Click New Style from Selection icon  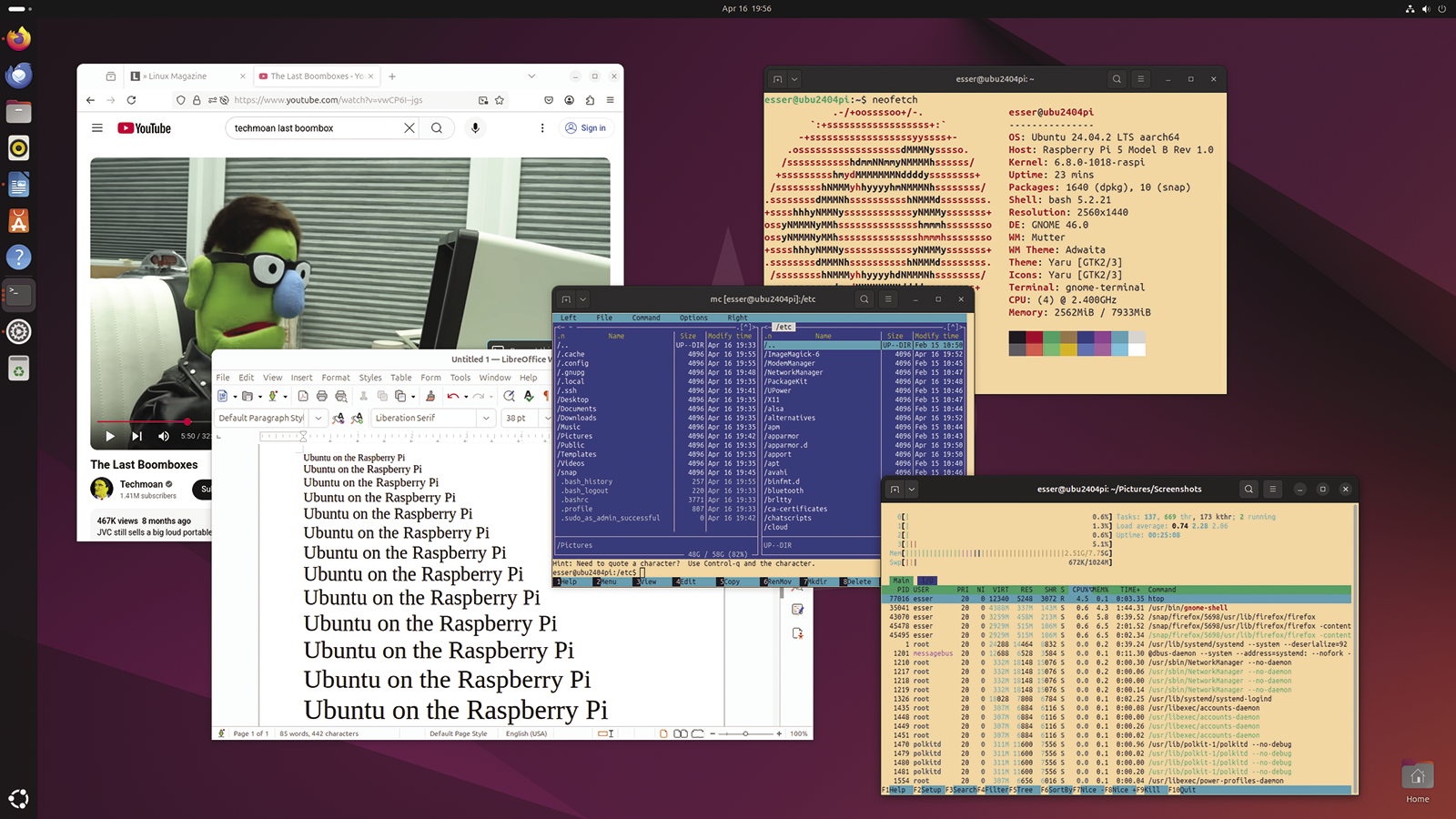[x=357, y=418]
